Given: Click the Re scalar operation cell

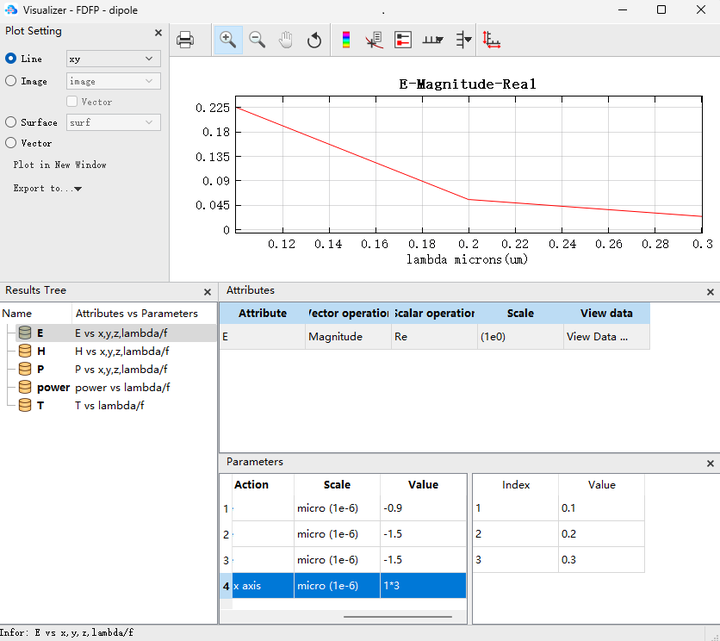Looking at the screenshot, I should [434, 337].
